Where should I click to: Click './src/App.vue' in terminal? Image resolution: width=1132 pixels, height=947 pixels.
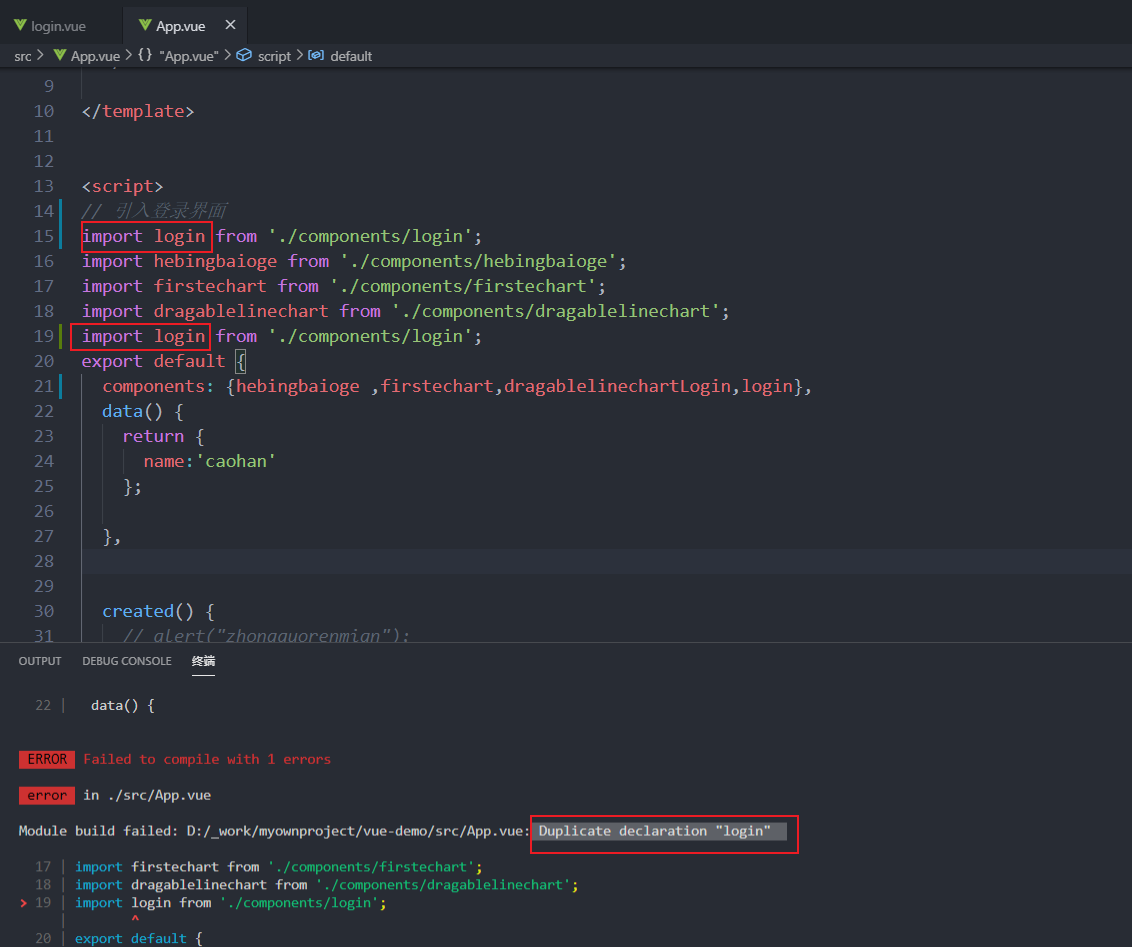[159, 795]
